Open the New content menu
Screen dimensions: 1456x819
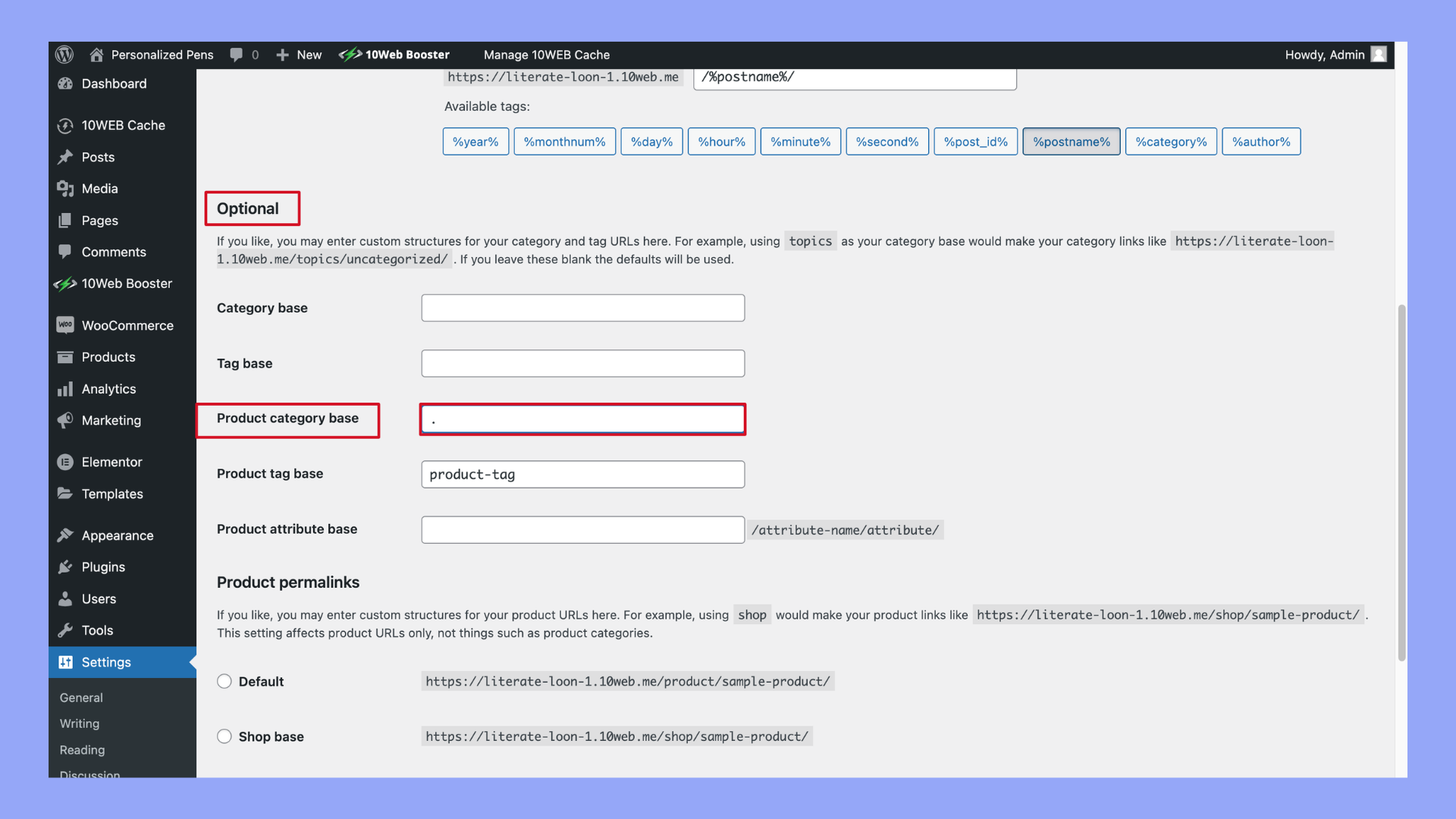click(x=299, y=55)
